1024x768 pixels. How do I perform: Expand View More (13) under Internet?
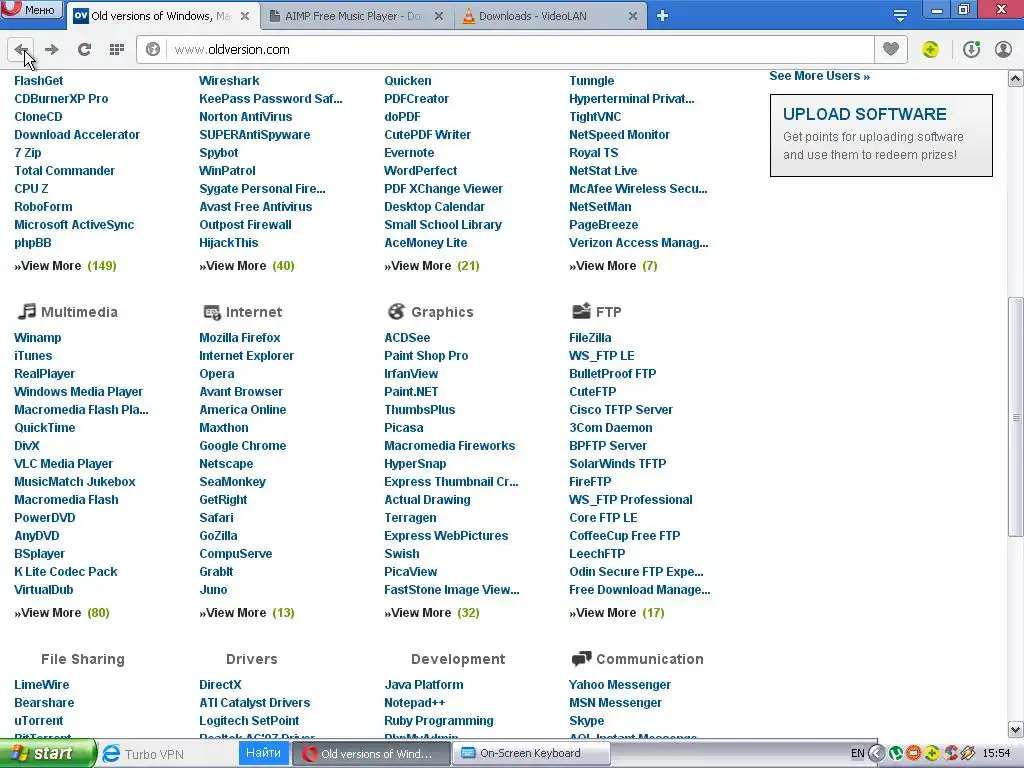(x=247, y=613)
